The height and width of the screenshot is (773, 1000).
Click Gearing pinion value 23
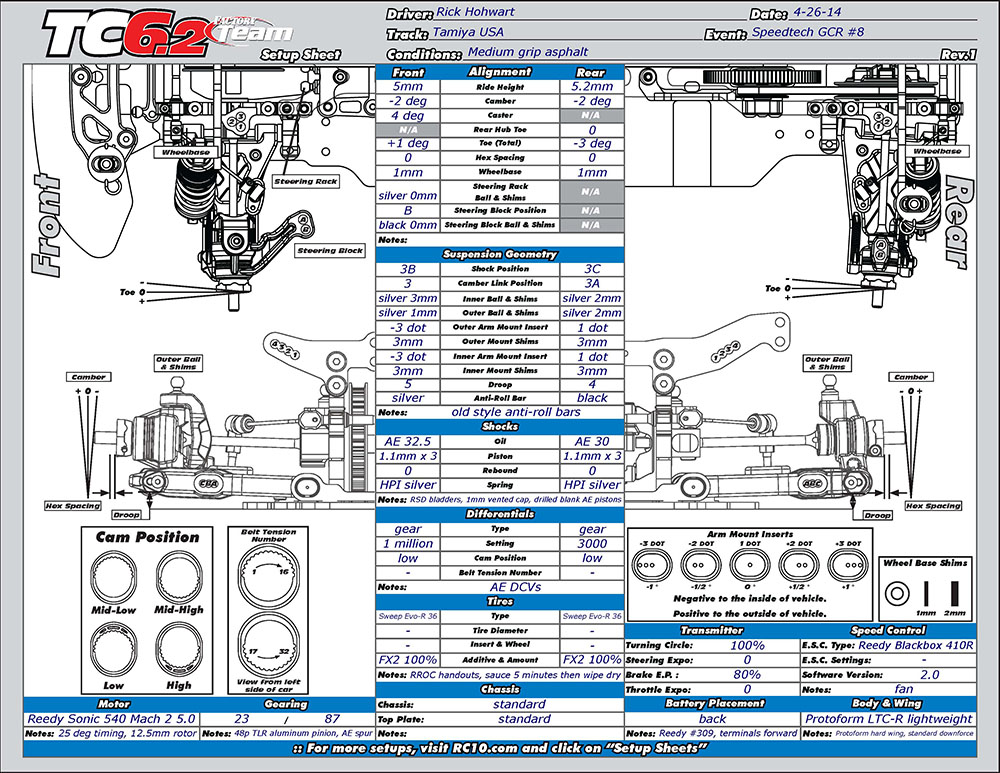pyautogui.click(x=242, y=719)
